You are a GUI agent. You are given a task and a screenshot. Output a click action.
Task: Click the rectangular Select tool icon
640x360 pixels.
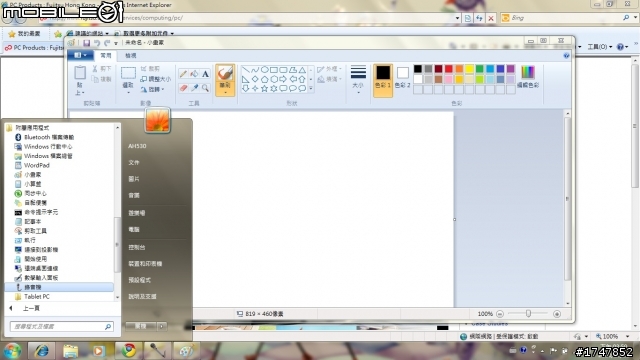coord(128,73)
